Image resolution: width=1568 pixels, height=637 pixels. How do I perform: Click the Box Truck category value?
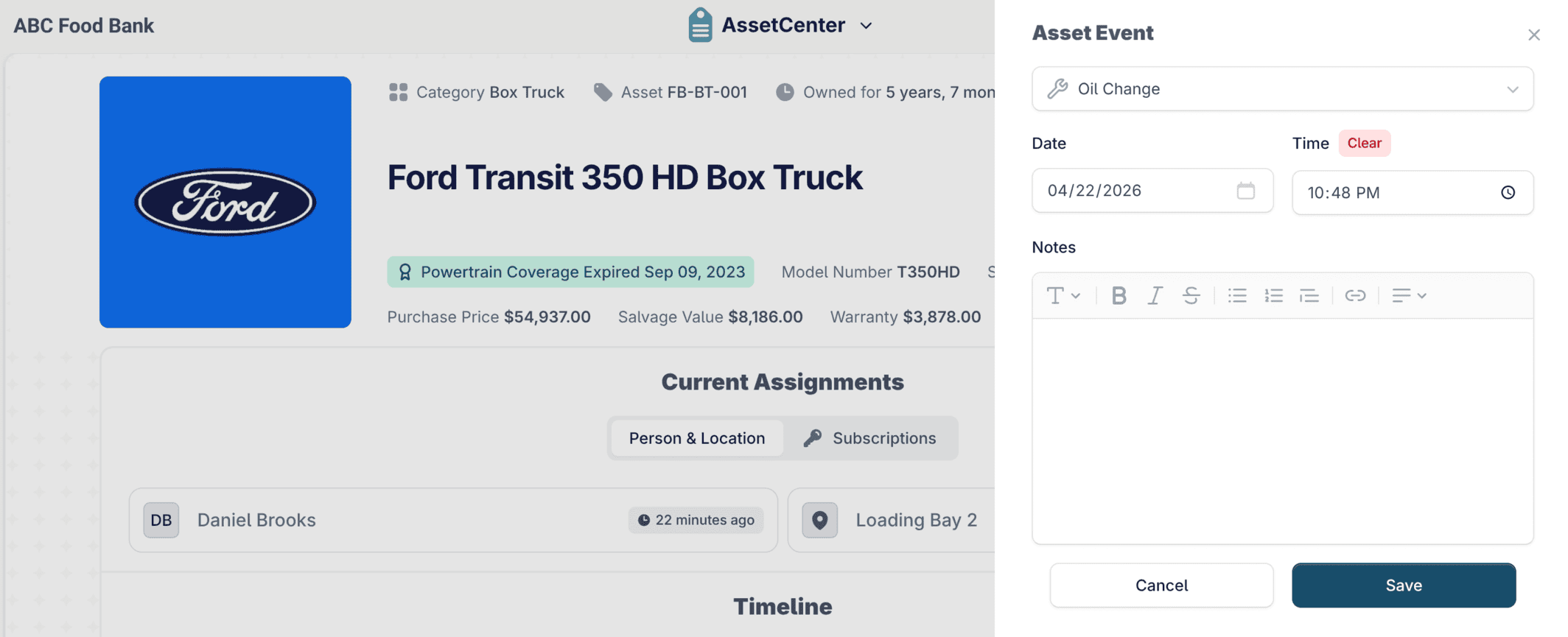point(527,92)
